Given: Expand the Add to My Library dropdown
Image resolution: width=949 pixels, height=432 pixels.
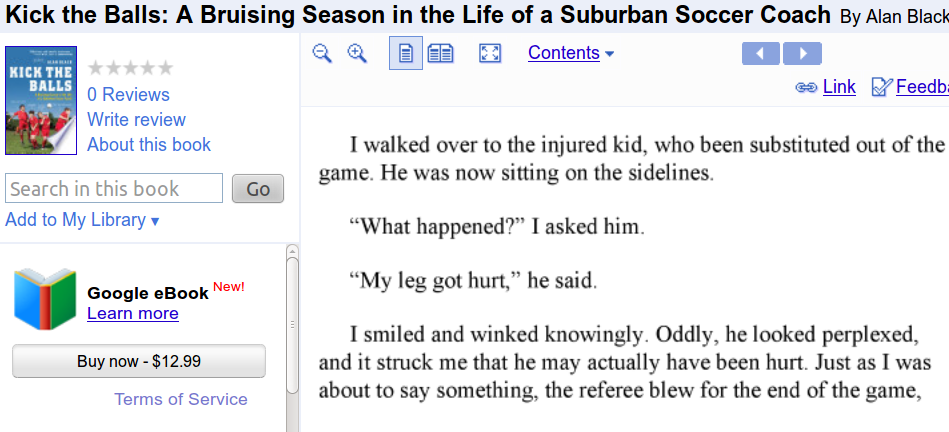Looking at the screenshot, I should click(82, 220).
